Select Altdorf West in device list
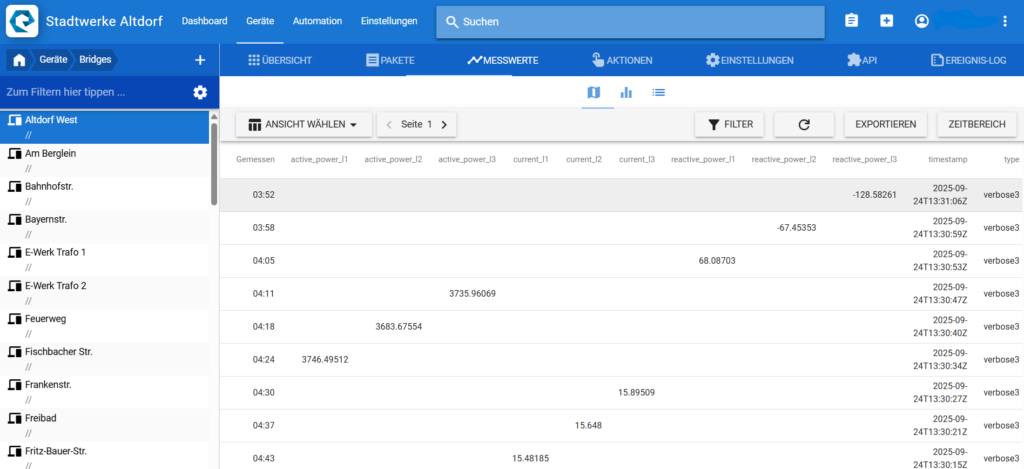The image size is (1024, 469). pos(104,127)
